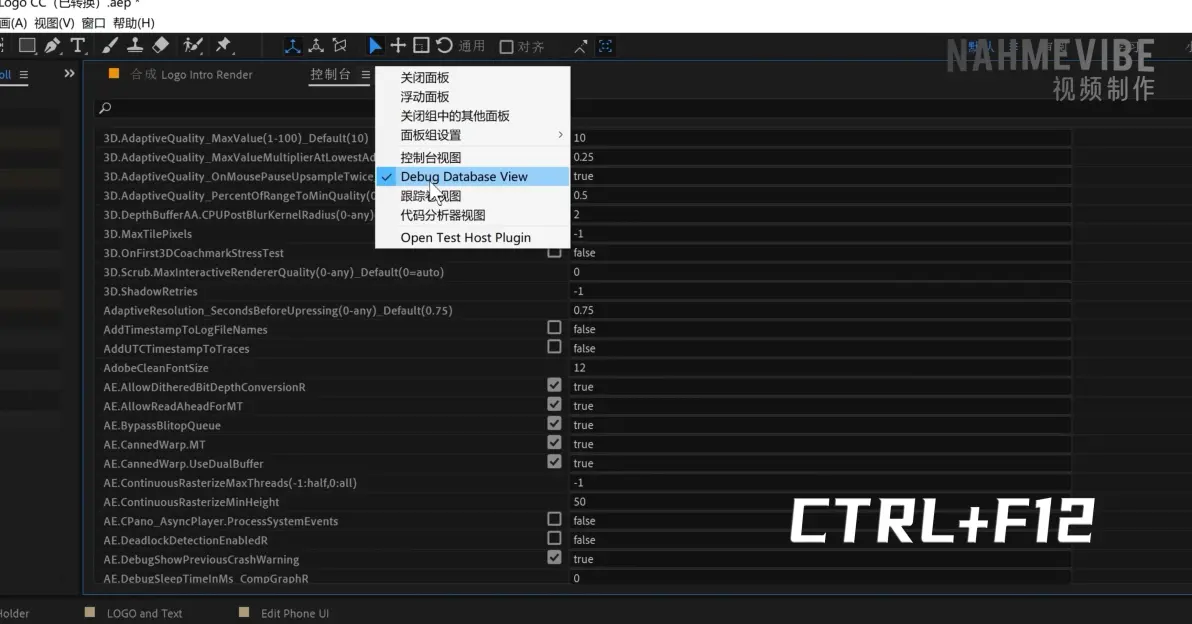Select the Clone Stamp tool
The image size is (1192, 624).
tap(135, 46)
